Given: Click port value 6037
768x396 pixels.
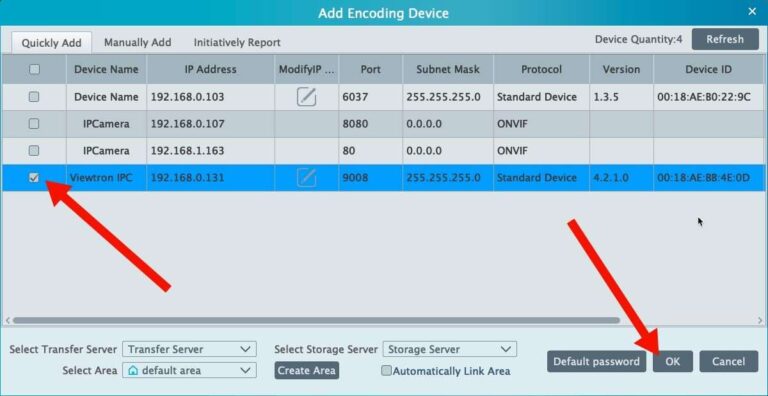Looking at the screenshot, I should [354, 97].
